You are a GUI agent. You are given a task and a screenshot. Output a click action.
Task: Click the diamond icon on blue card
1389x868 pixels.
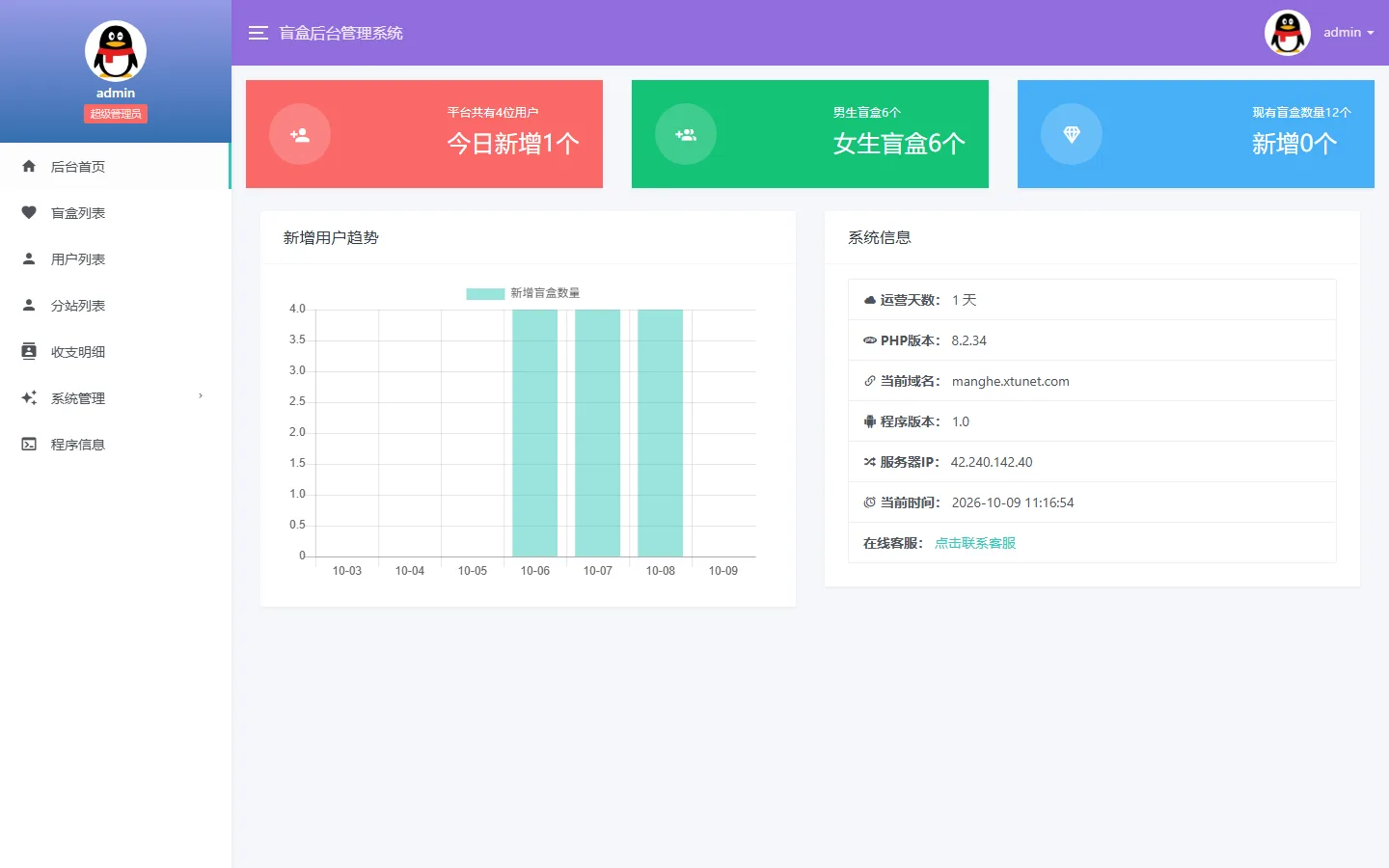[x=1072, y=134]
